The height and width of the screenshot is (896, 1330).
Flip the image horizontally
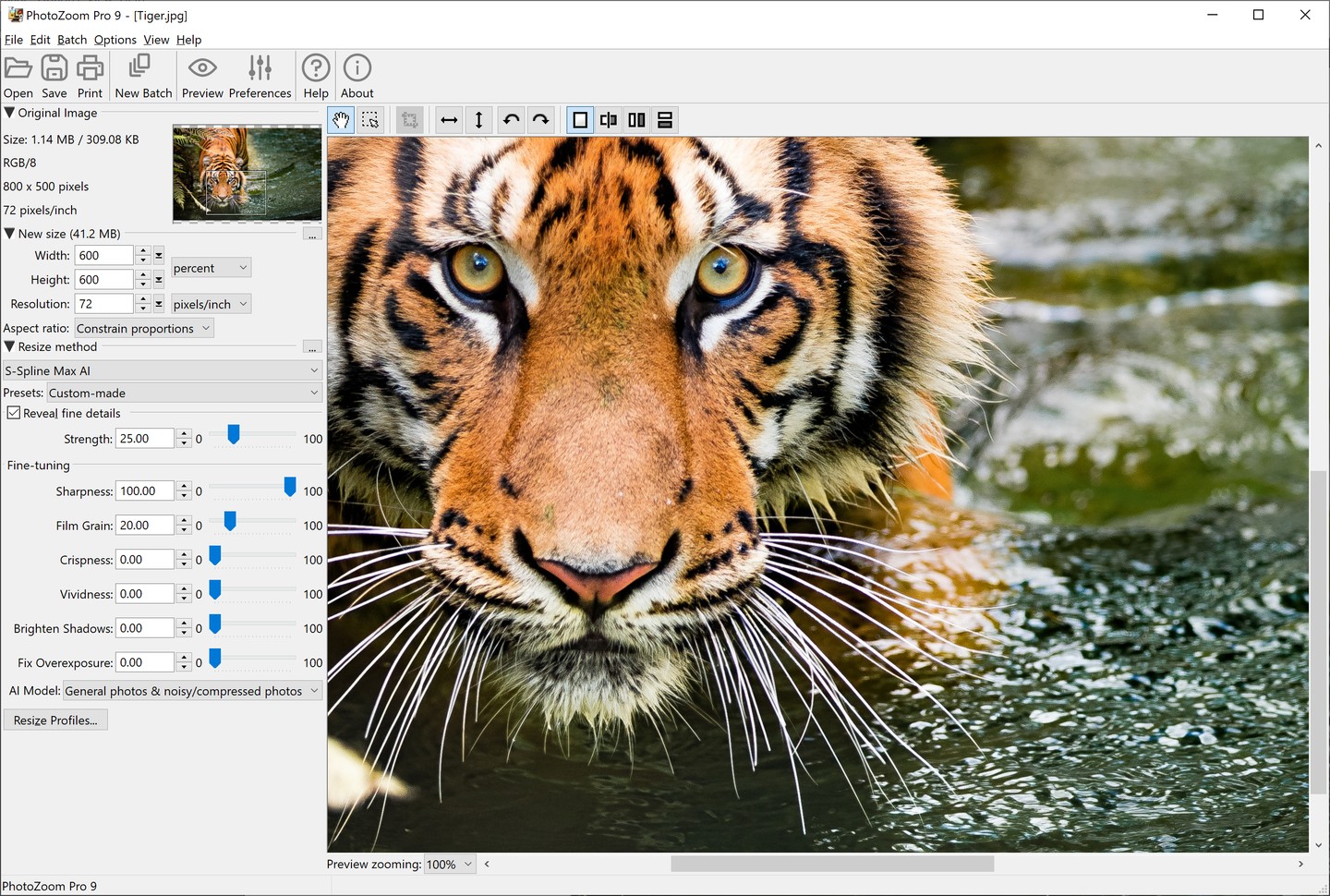(449, 120)
